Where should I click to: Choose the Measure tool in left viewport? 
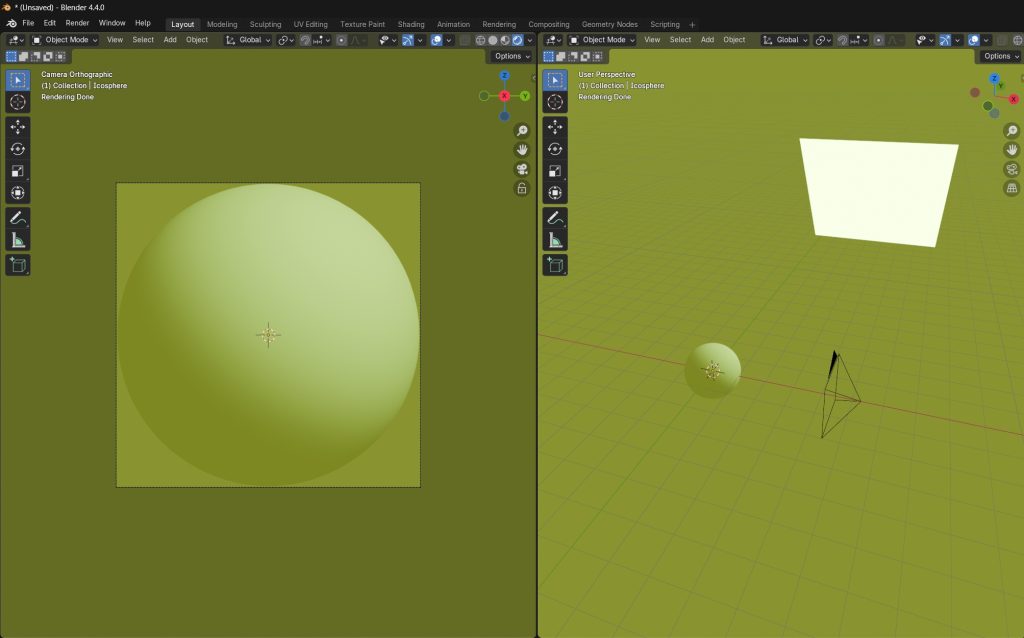pos(18,240)
